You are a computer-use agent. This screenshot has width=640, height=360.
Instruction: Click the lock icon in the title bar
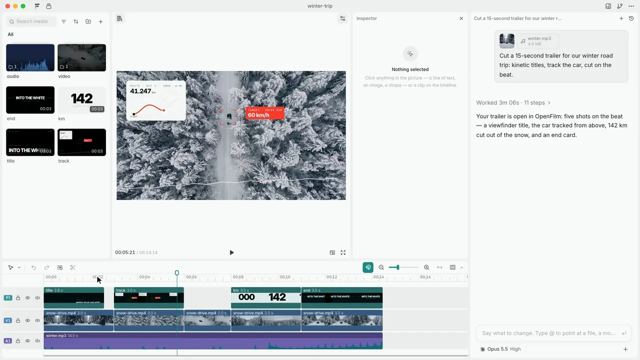(49, 6)
